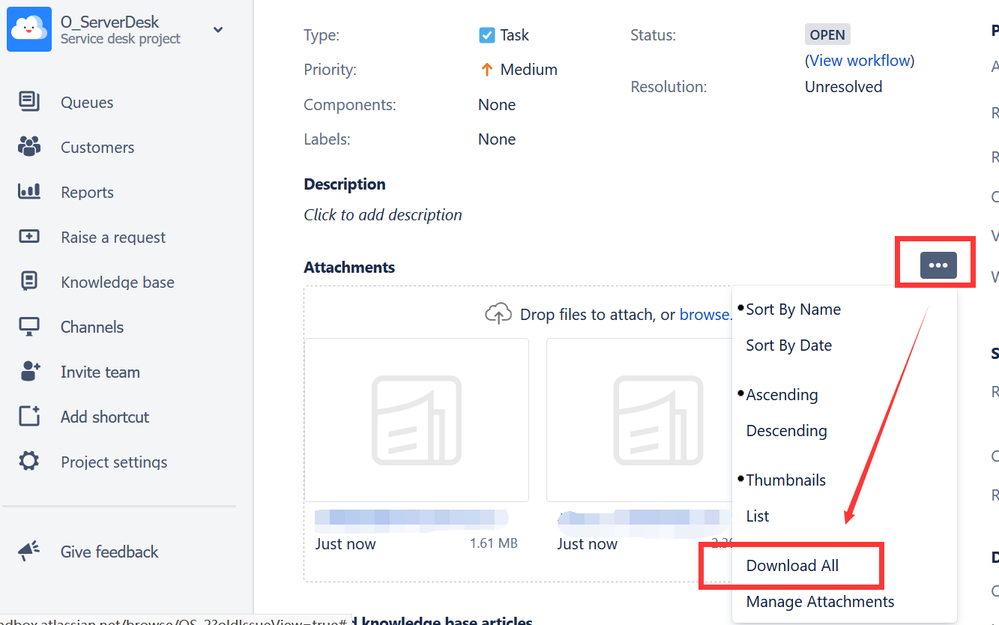
Task: Click the Medium priority arrow icon
Action: click(x=487, y=69)
